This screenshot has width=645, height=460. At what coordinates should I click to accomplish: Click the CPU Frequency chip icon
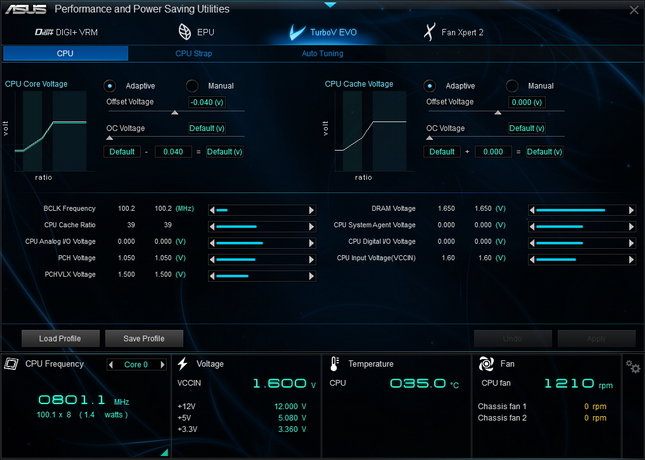[11, 364]
